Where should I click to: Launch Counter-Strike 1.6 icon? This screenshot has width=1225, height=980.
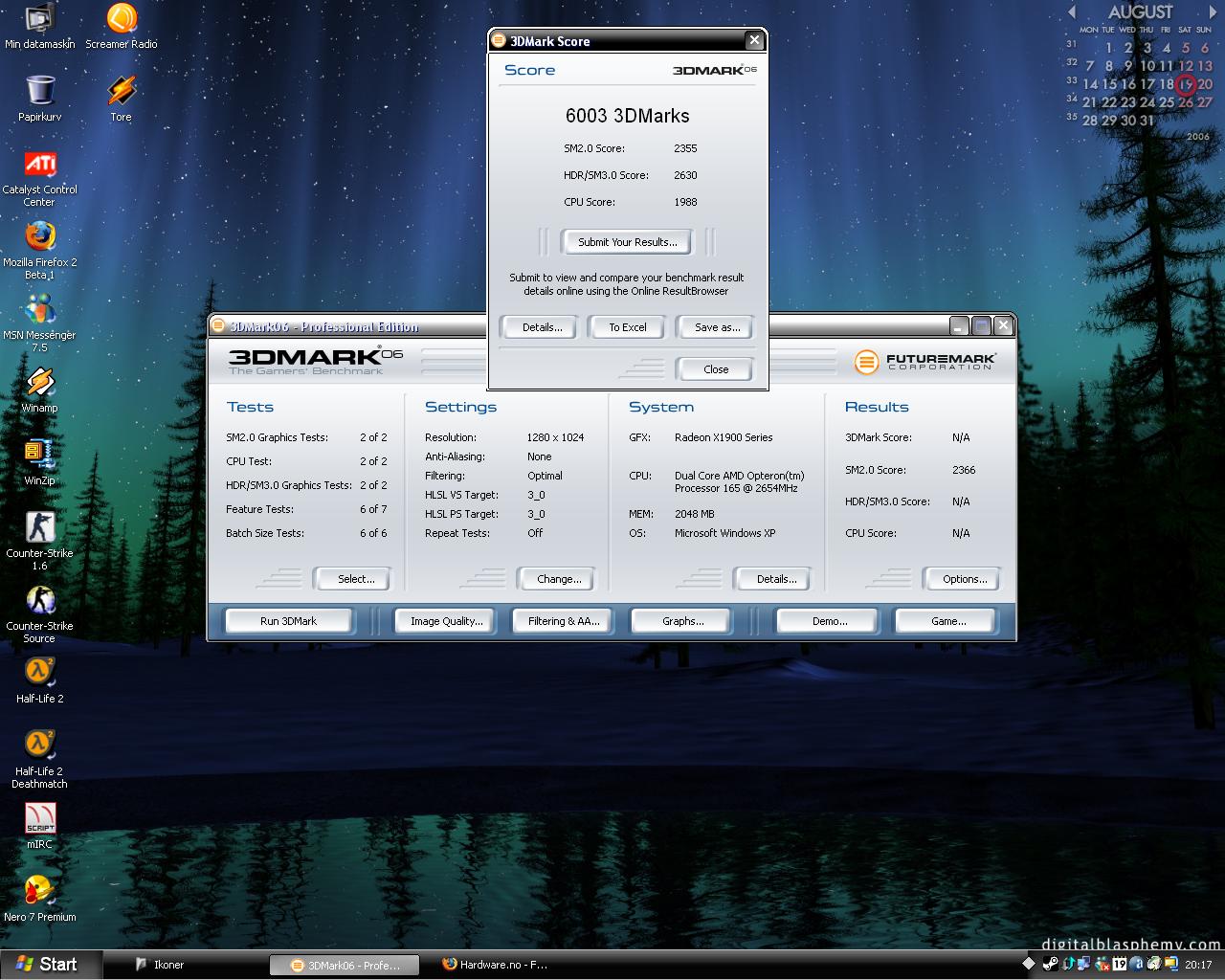click(39, 542)
